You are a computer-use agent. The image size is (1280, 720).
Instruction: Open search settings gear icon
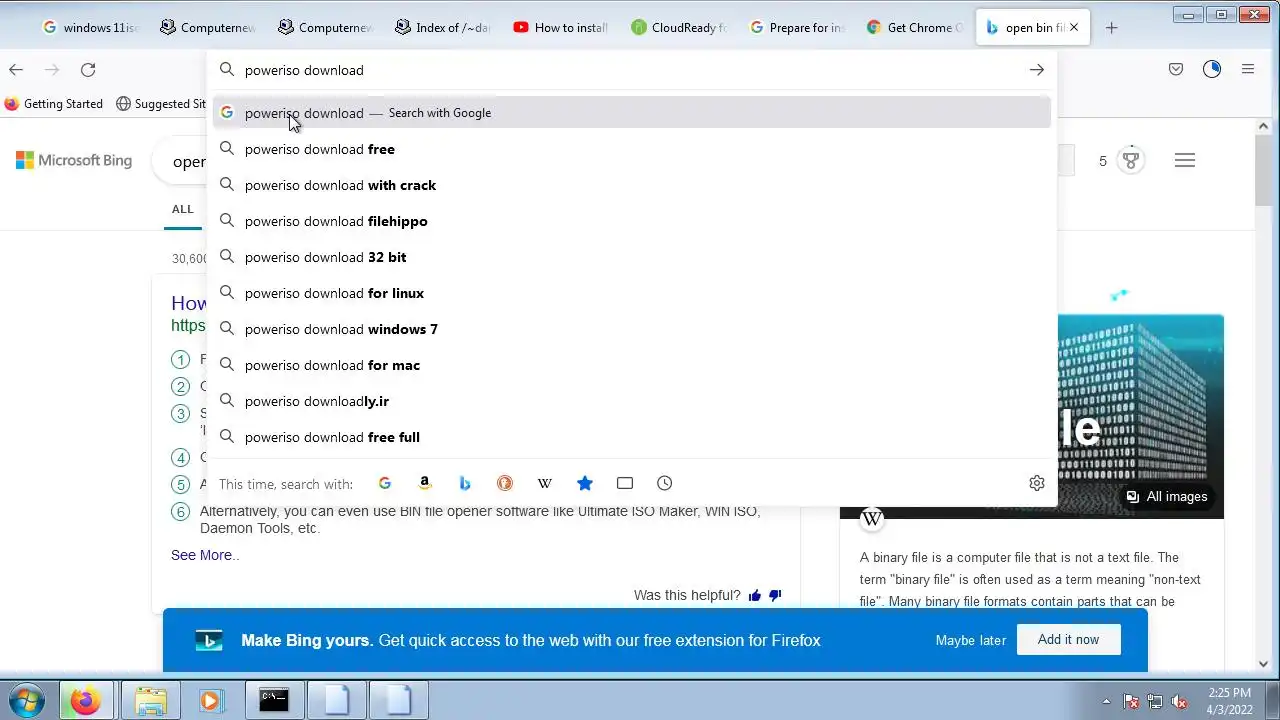[x=1037, y=483]
